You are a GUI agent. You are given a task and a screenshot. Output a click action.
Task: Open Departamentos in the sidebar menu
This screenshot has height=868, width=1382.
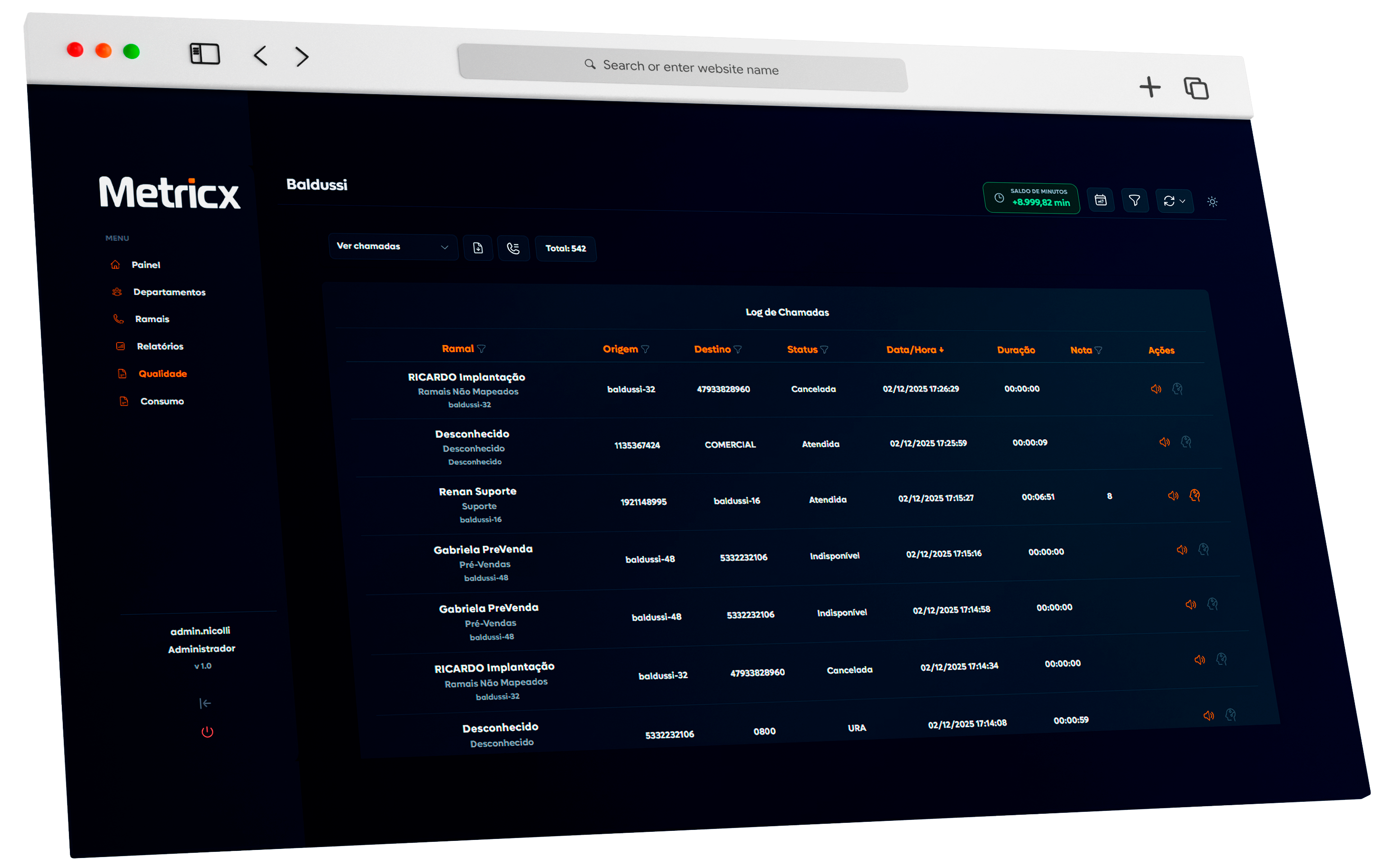(x=169, y=292)
